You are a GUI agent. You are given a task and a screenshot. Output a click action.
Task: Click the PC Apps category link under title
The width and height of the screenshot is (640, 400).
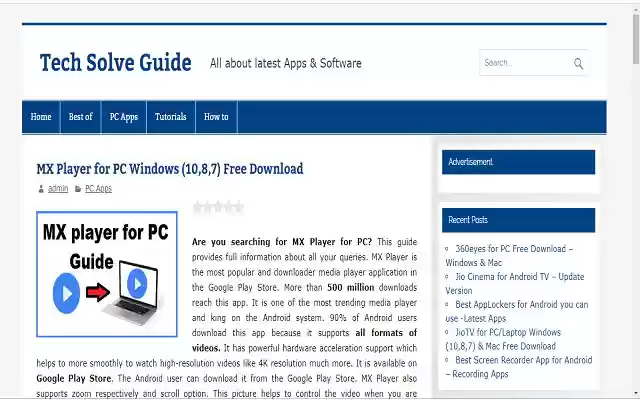(x=98, y=189)
